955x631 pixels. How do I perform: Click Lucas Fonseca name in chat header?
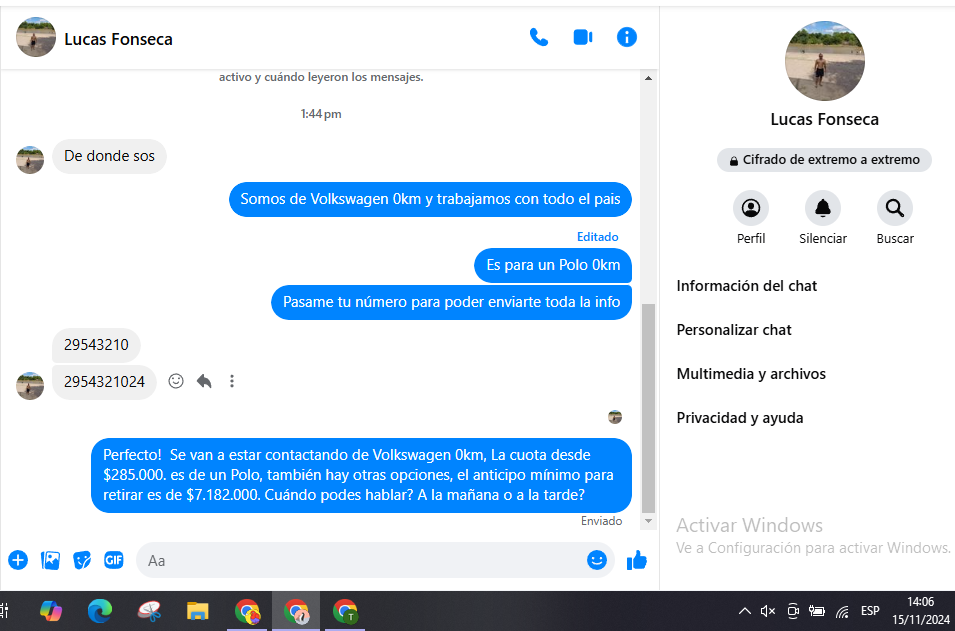119,39
